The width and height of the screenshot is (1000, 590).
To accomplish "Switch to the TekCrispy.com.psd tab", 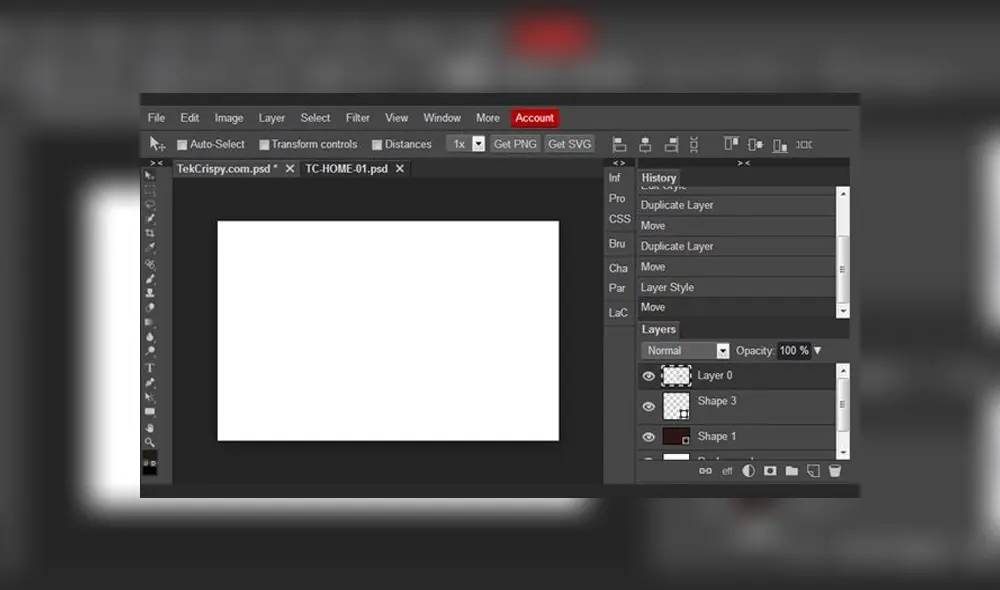I will coord(227,169).
